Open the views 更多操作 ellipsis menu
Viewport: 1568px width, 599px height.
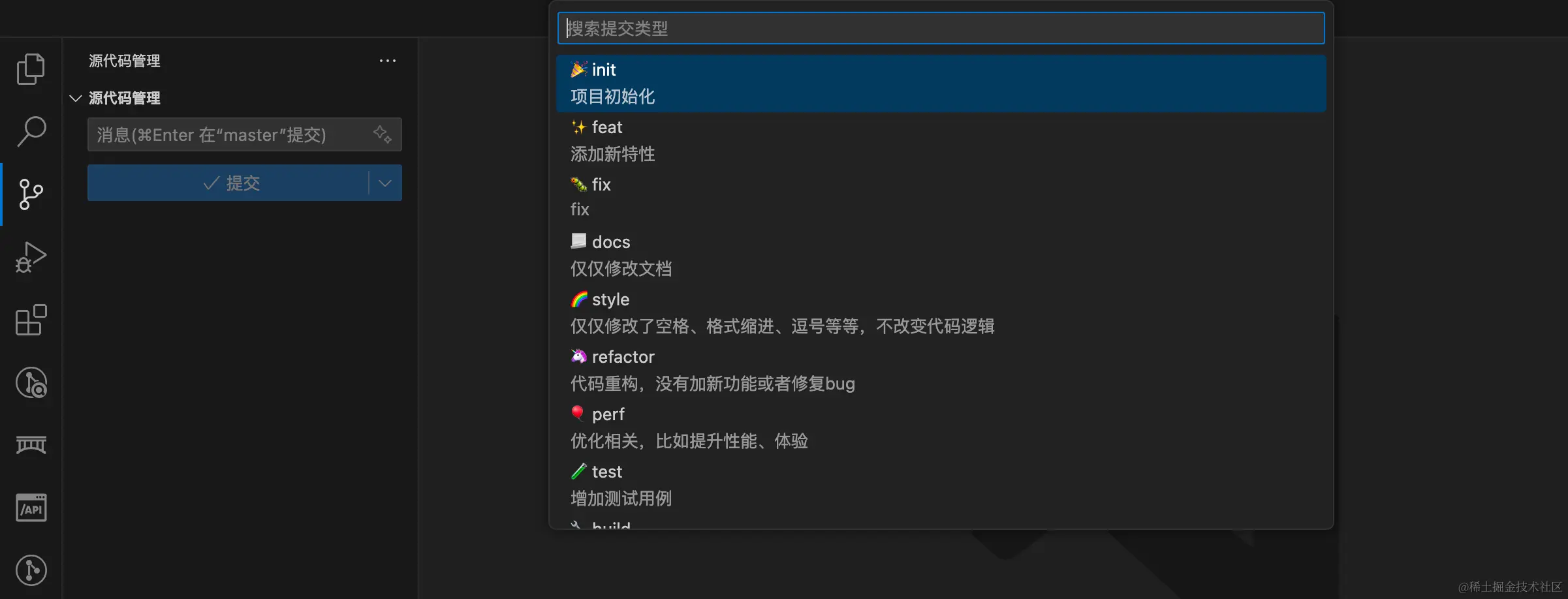(388, 60)
